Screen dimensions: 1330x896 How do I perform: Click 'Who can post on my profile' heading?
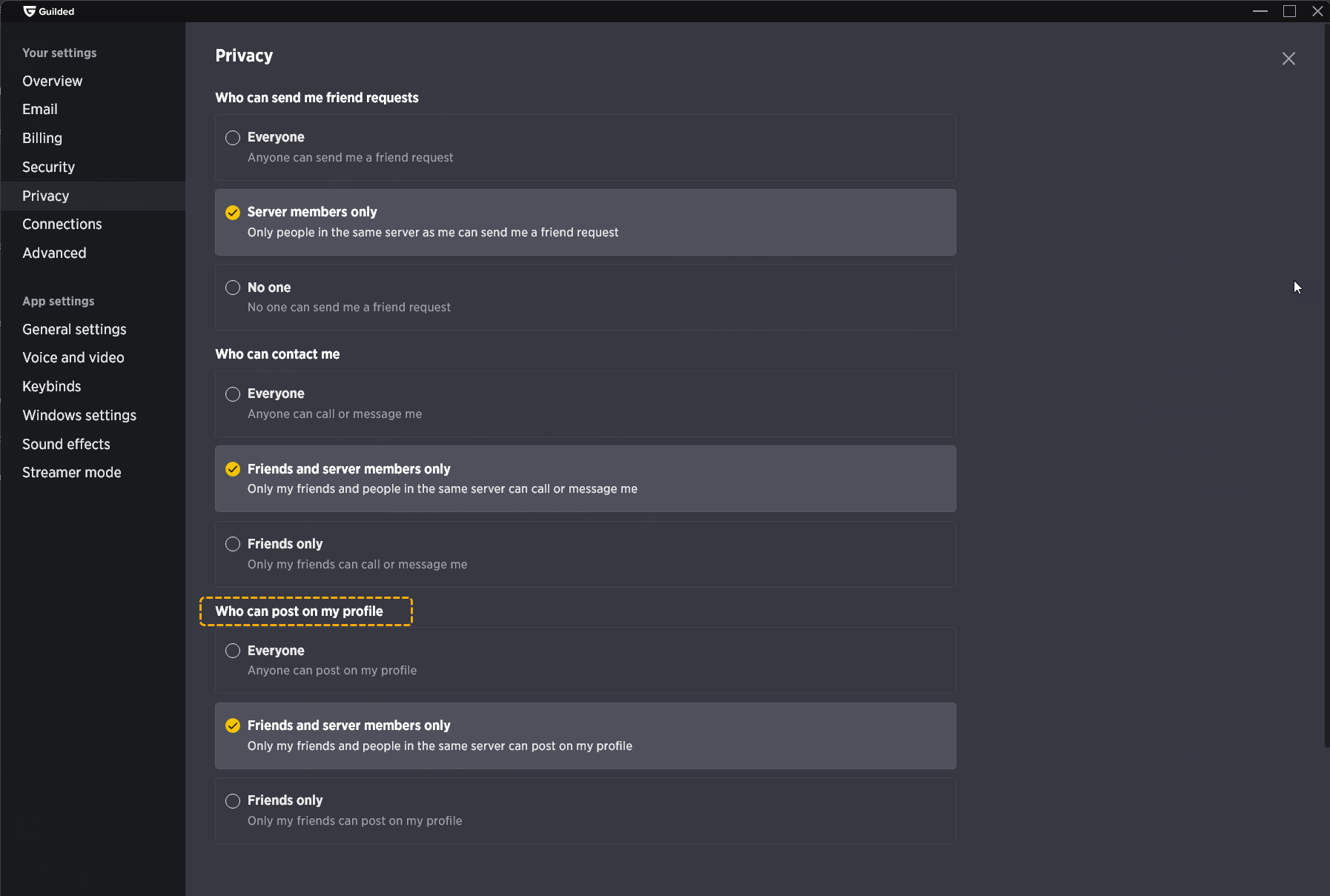[x=299, y=611]
